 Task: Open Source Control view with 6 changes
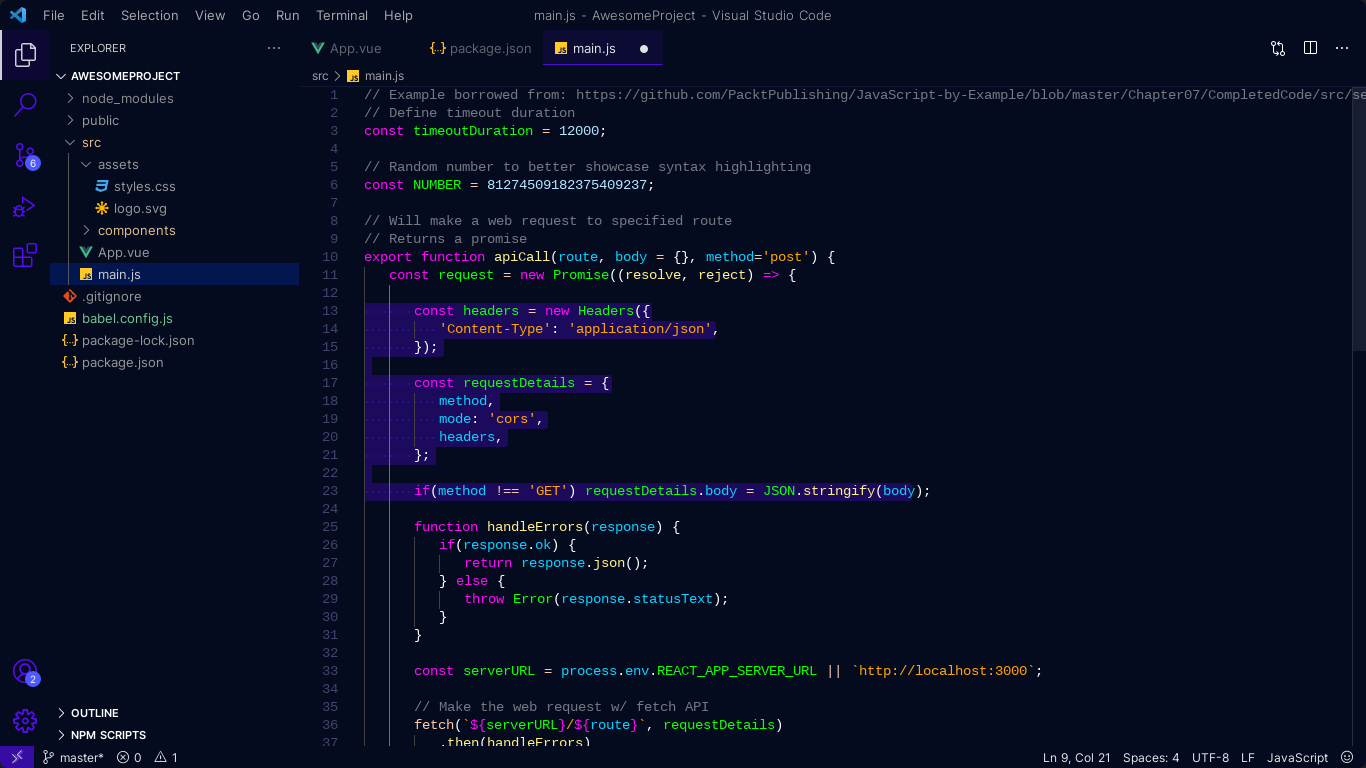point(25,155)
